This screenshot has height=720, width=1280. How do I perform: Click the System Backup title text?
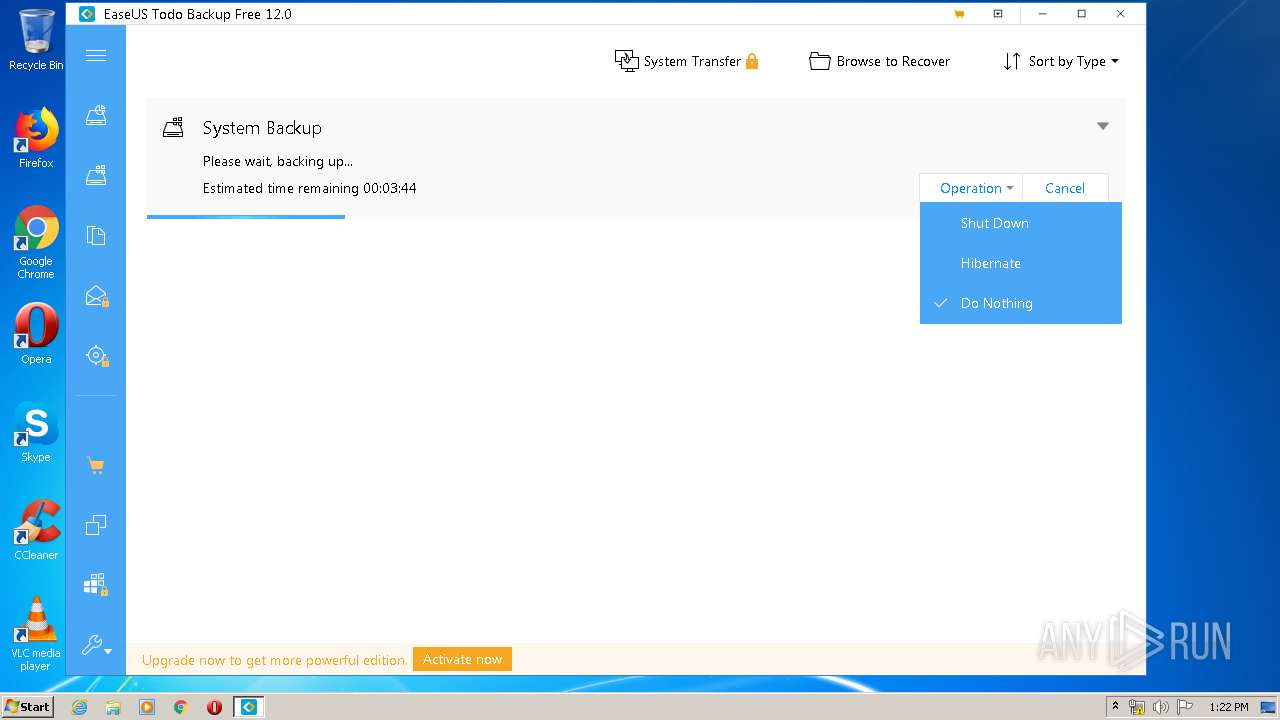pos(262,128)
